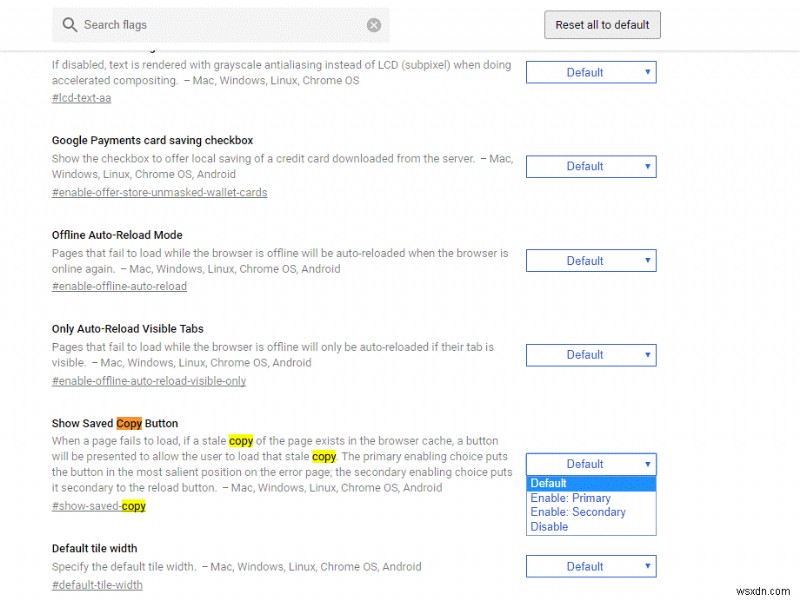Image resolution: width=800 pixels, height=600 pixels.
Task: Click the arrow on Show Saved Copy dropdown
Action: pos(646,464)
